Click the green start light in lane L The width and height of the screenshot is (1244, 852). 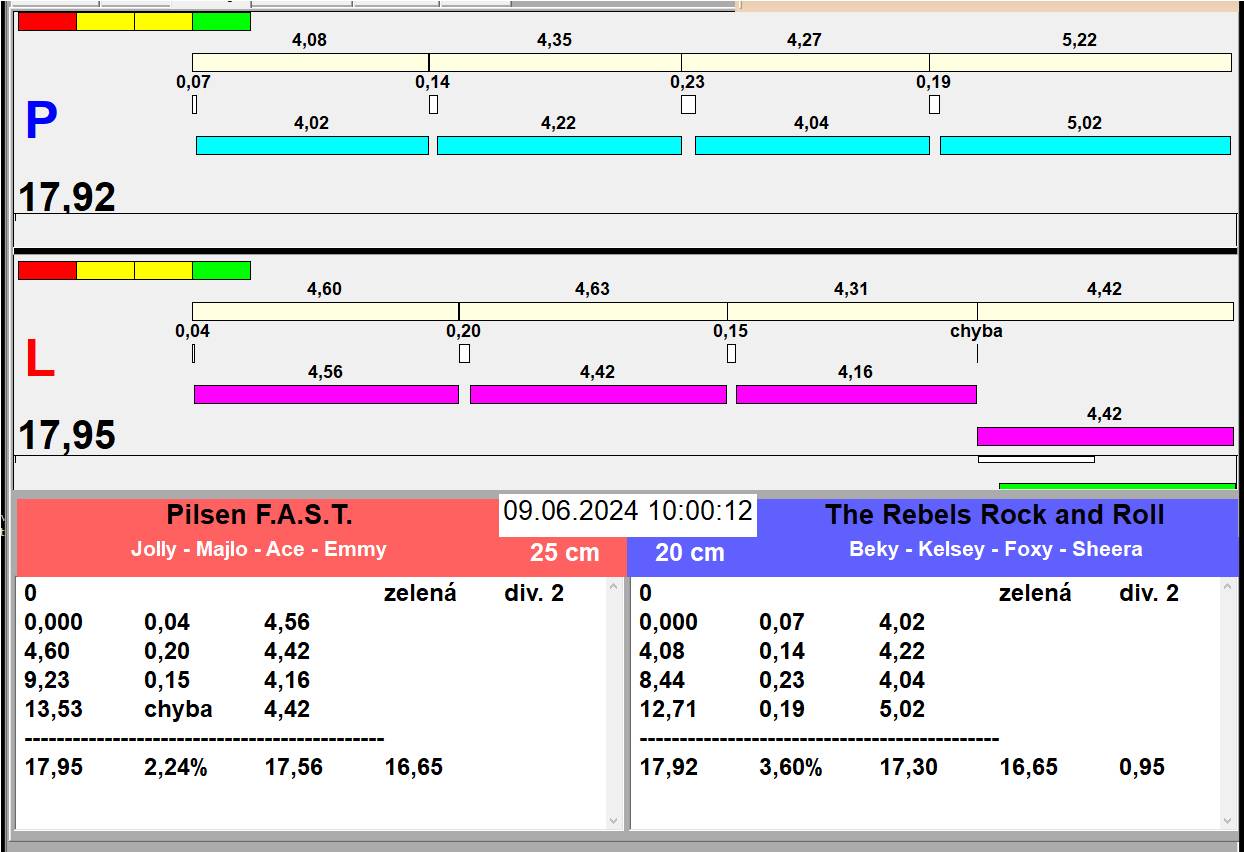(x=221, y=270)
